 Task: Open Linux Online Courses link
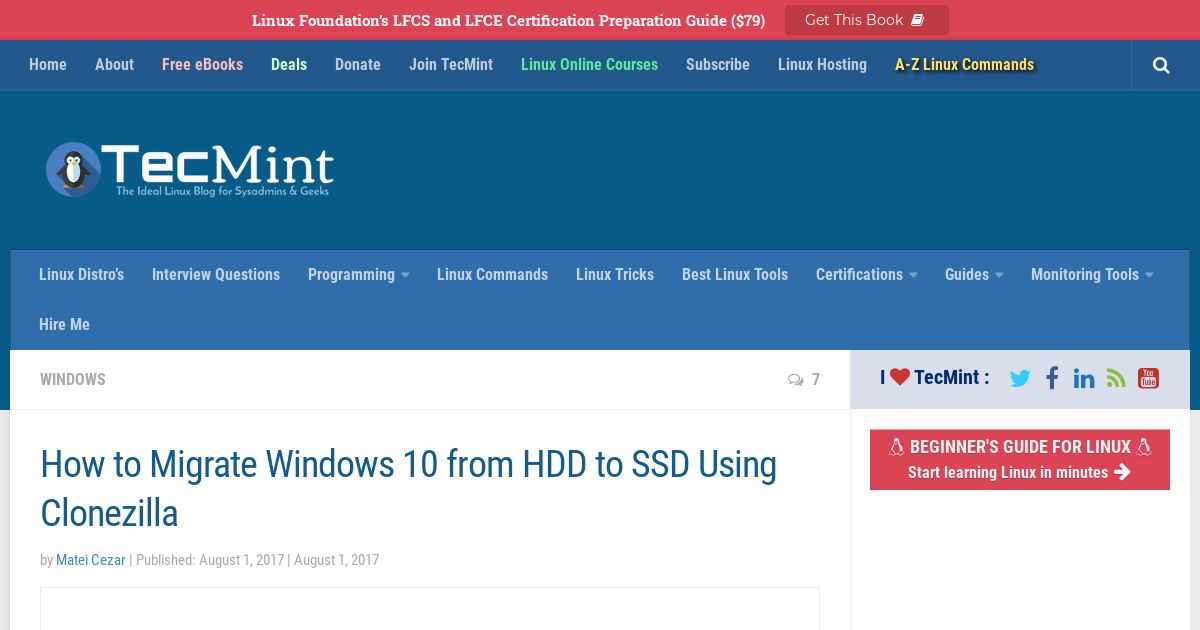(589, 64)
